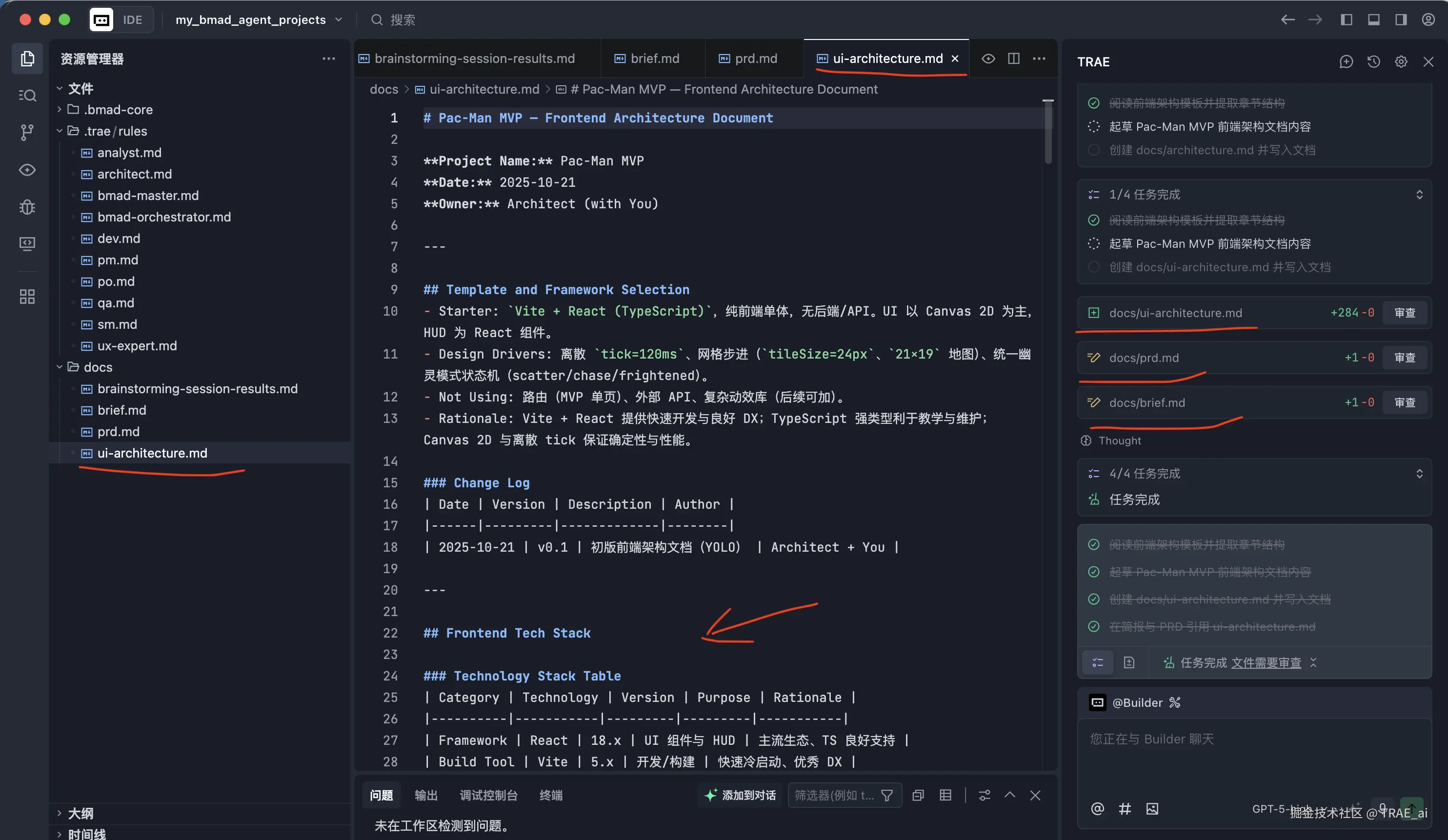Click the 文件需要审查 link
Screen dimensions: 1448x840
click(x=1266, y=662)
